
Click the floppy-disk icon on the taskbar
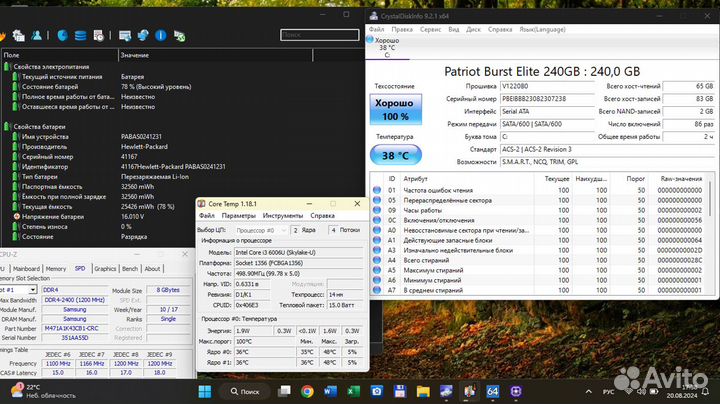pyautogui.click(x=400, y=391)
